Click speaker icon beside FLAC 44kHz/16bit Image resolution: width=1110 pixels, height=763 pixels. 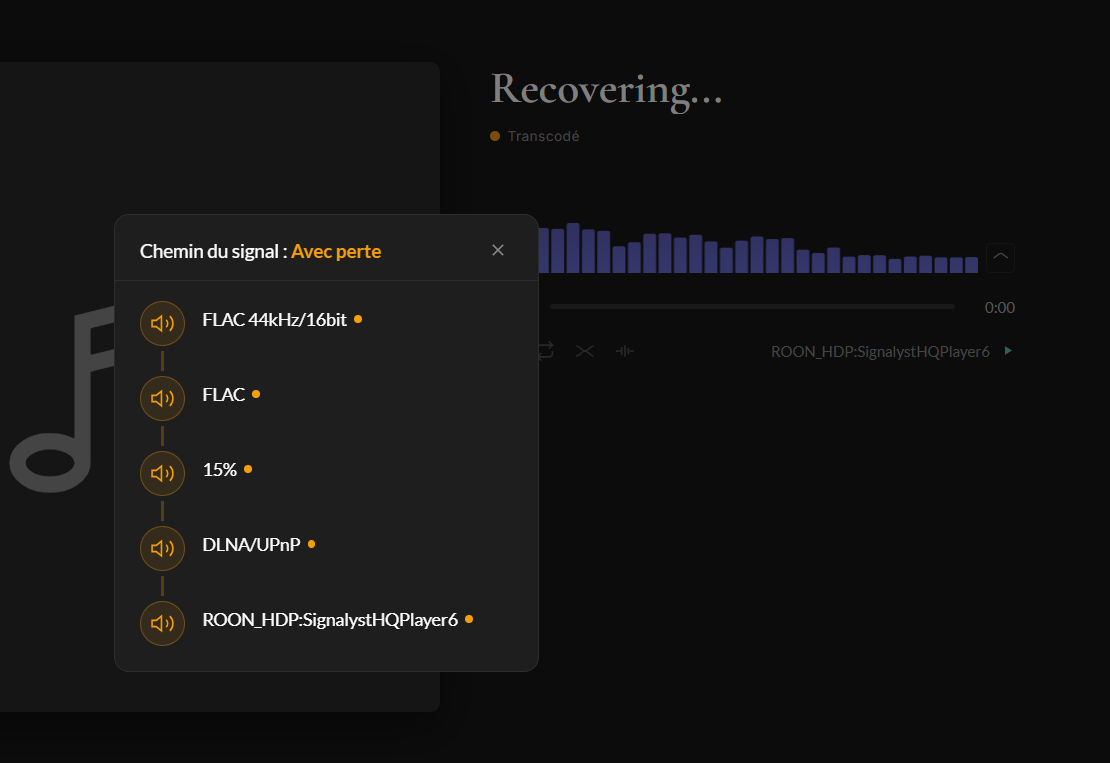point(162,323)
